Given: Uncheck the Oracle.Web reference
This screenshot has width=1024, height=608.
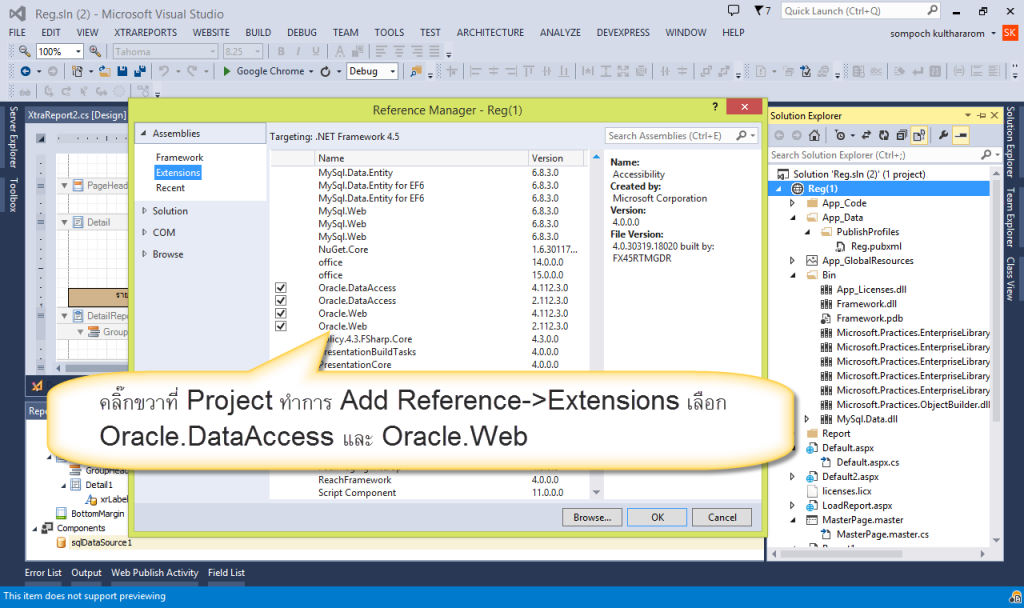Looking at the screenshot, I should click(280, 313).
